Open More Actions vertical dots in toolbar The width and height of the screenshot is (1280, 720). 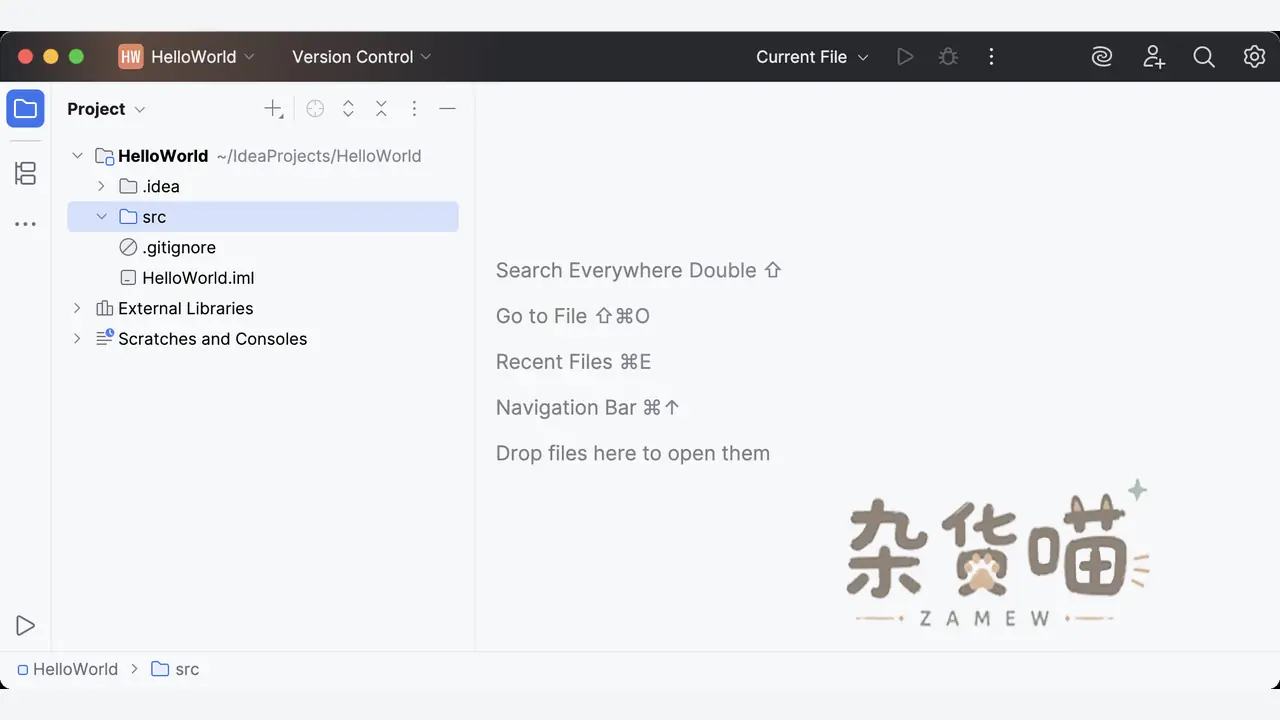[x=991, y=57]
